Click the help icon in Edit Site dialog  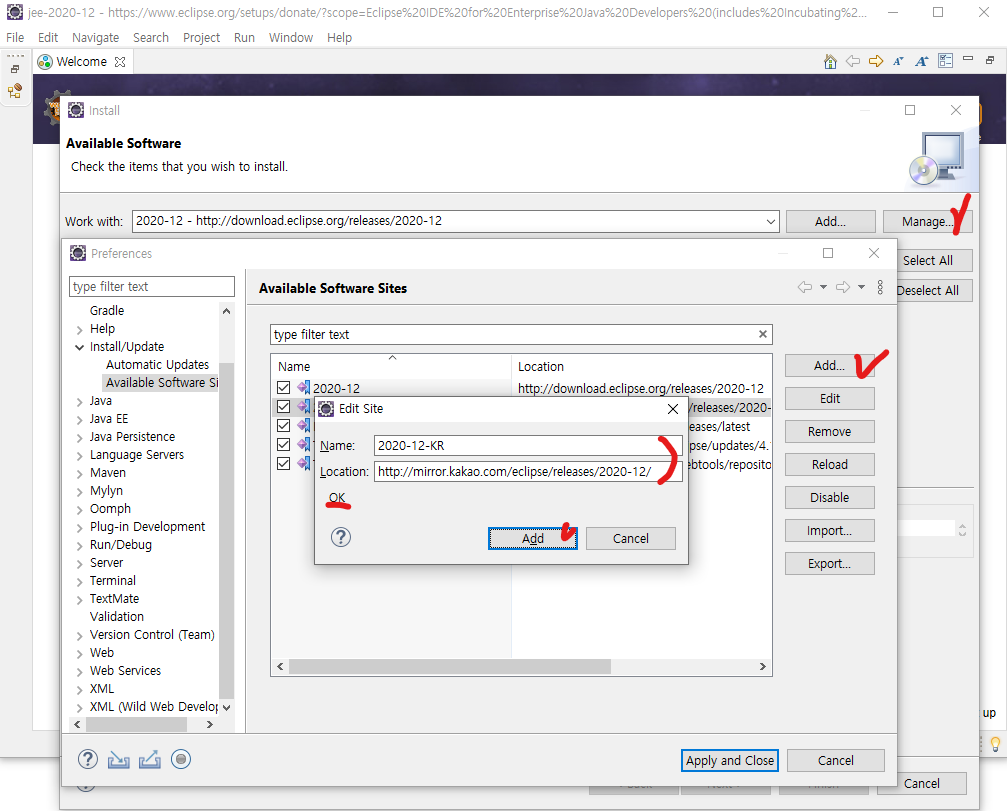(x=341, y=537)
